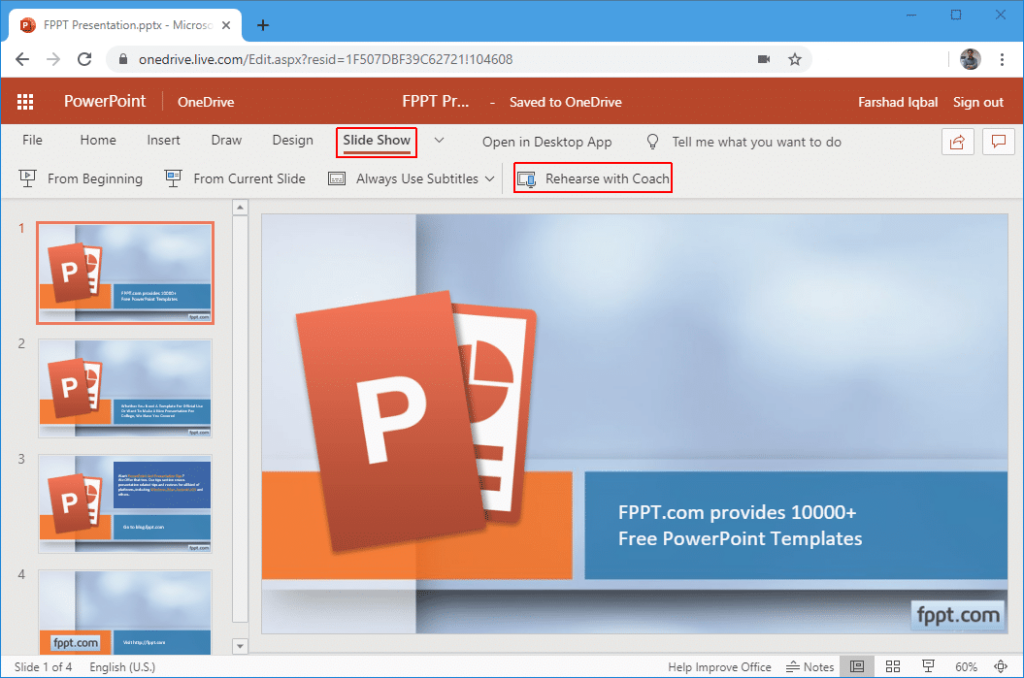Click the thumbnail pane scroll up arrow

point(240,207)
